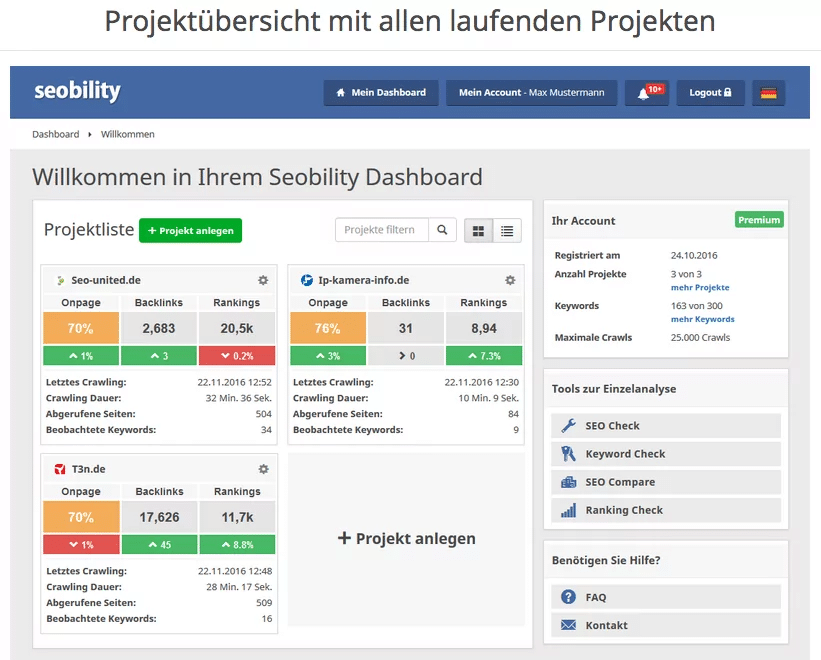The width and height of the screenshot is (821, 660).
Task: Click Seo-united.de red 0.2% ranking drop
Action: (237, 356)
